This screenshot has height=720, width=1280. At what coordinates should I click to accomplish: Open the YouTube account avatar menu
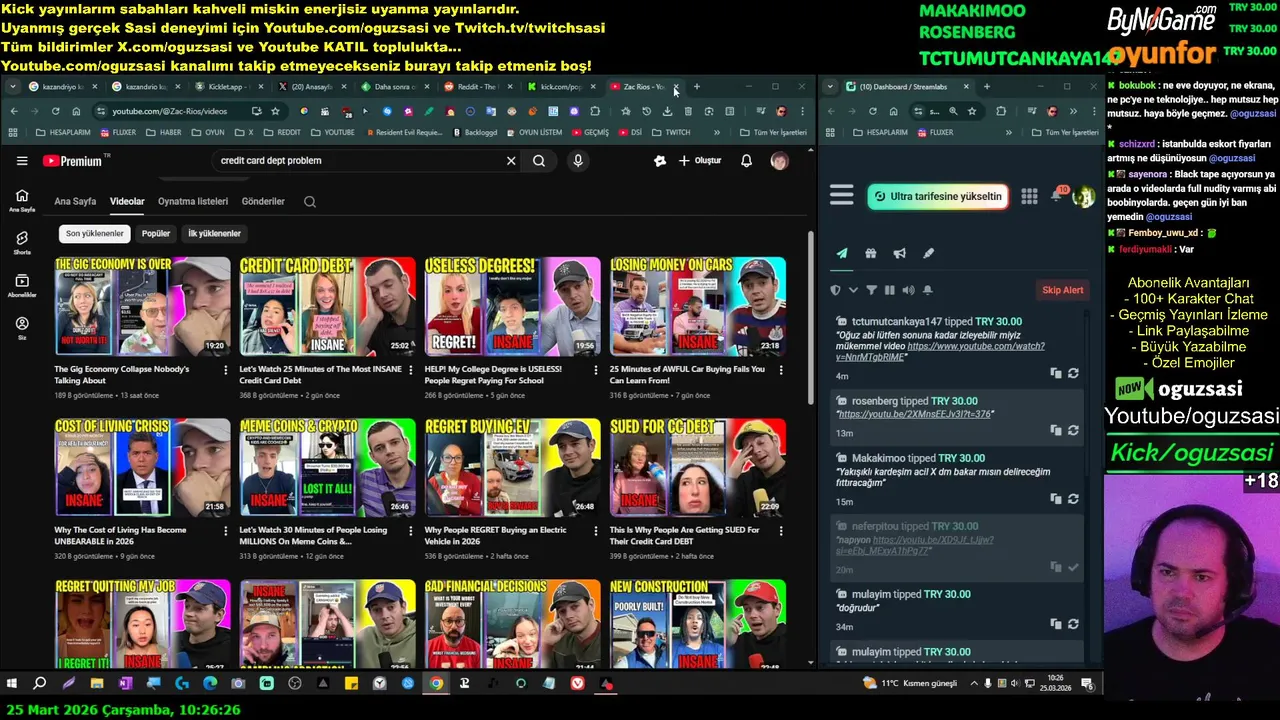pos(779,160)
